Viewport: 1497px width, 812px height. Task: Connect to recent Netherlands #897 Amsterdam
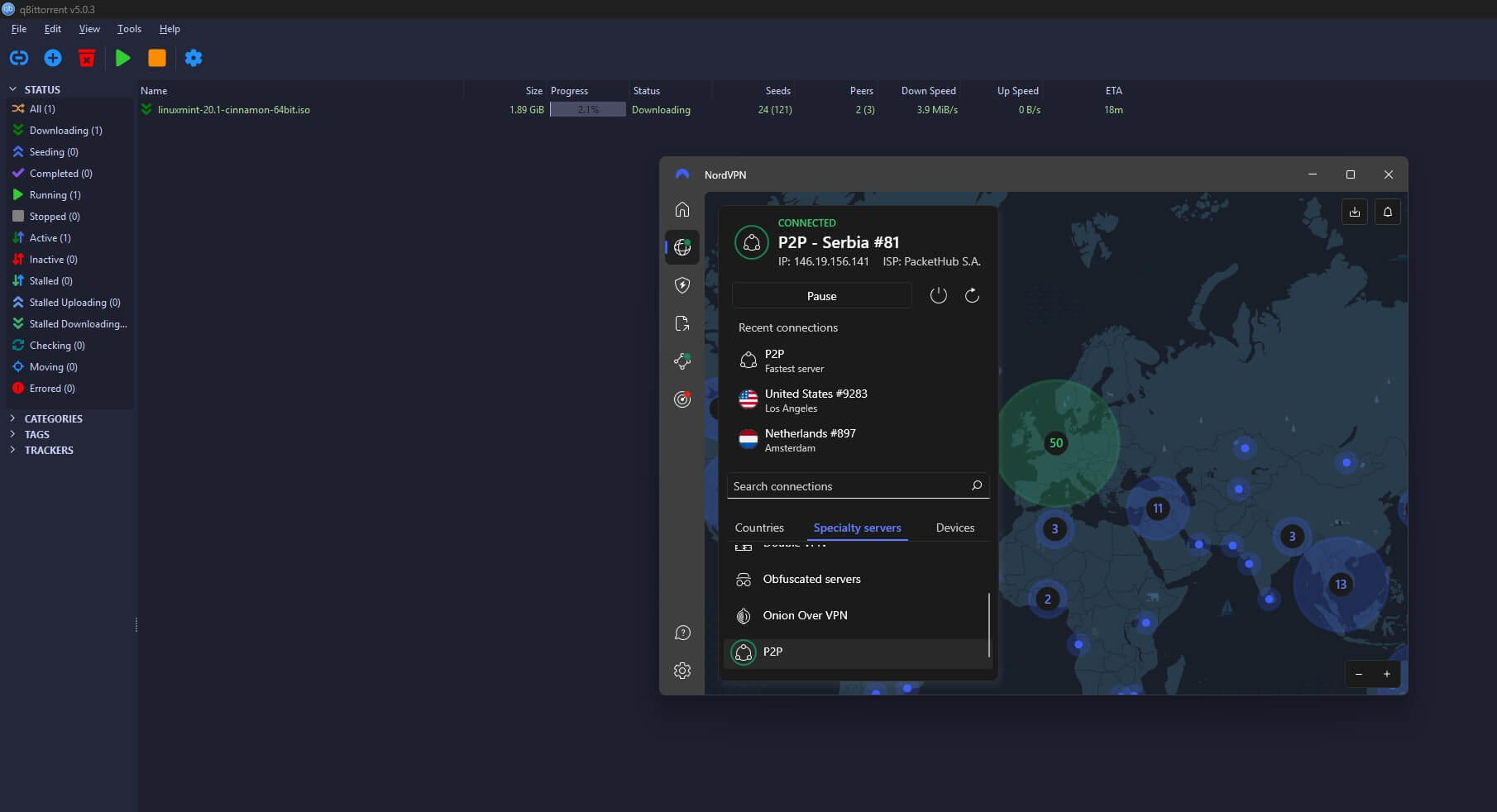[859, 440]
